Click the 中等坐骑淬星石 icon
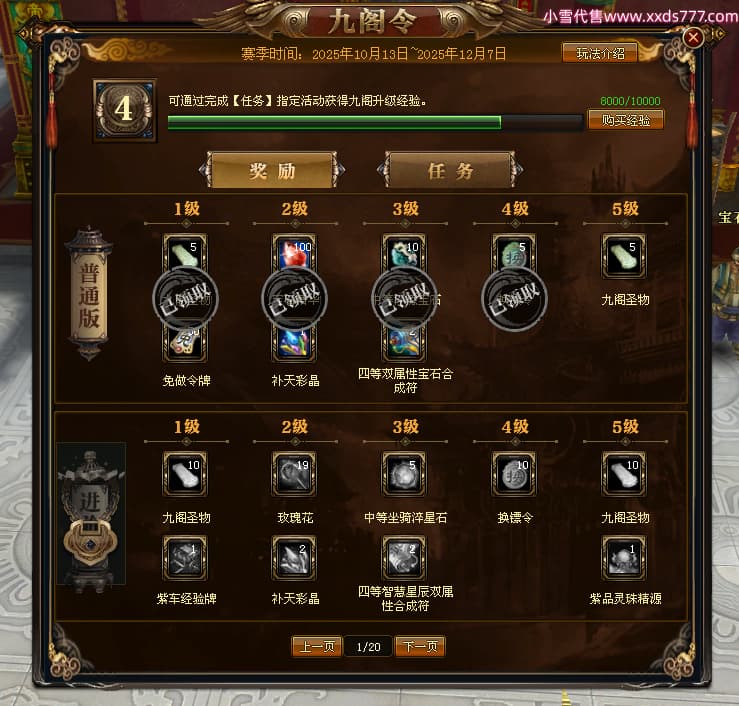The image size is (739, 706). coord(404,474)
